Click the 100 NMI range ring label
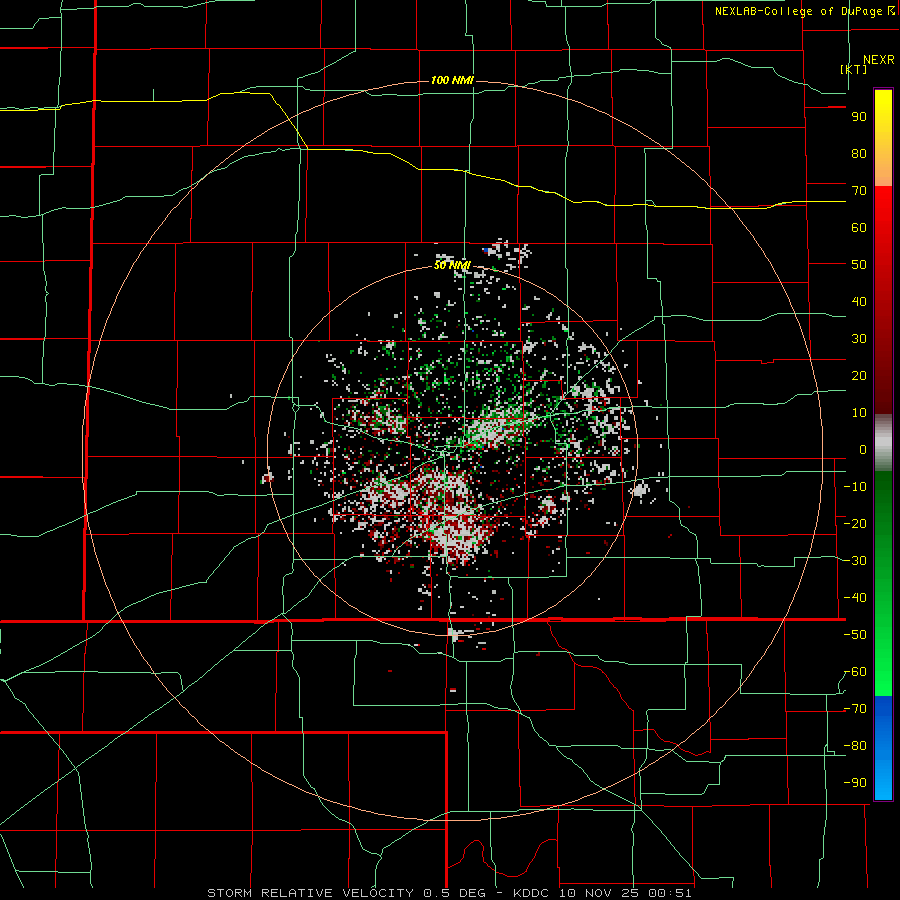Image resolution: width=900 pixels, height=900 pixels. (x=452, y=80)
